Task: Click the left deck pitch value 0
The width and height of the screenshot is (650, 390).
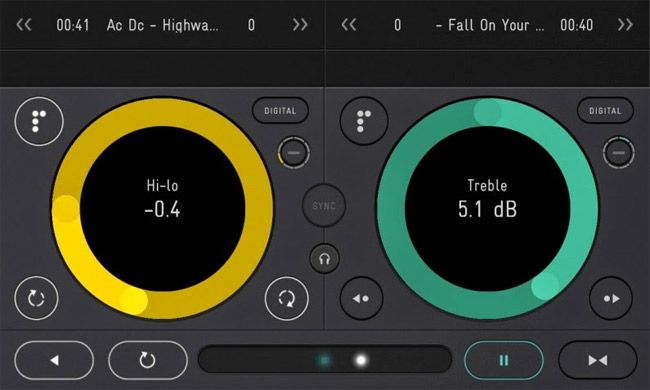Action: click(x=251, y=25)
